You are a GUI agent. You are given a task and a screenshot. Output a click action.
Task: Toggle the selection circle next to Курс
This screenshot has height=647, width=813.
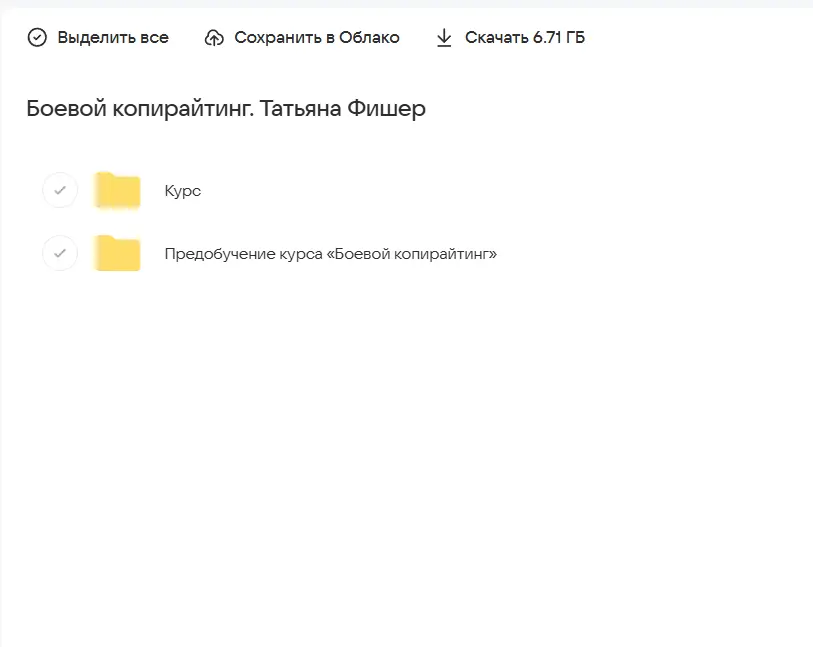click(59, 190)
